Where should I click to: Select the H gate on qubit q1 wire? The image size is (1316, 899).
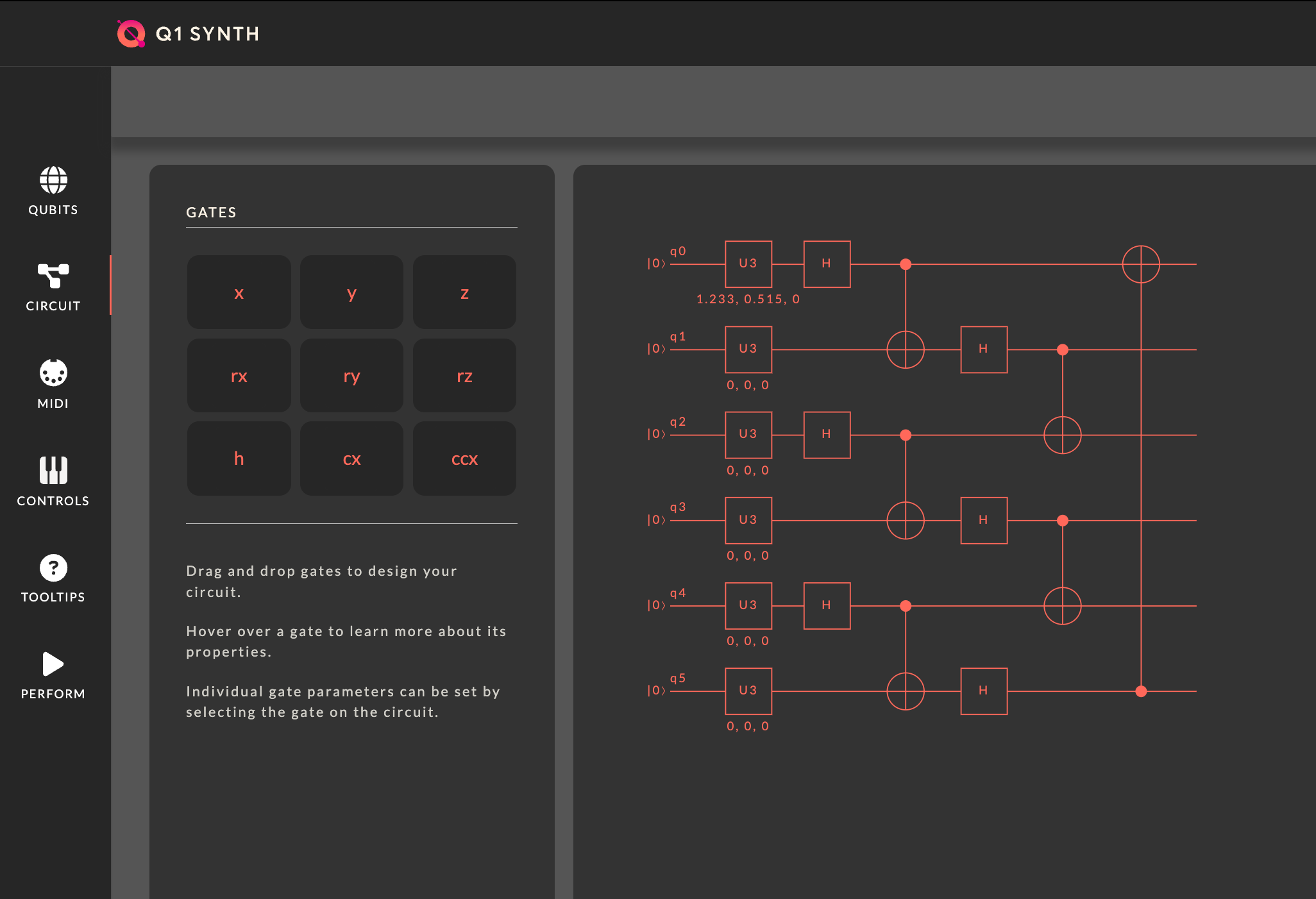(x=983, y=349)
